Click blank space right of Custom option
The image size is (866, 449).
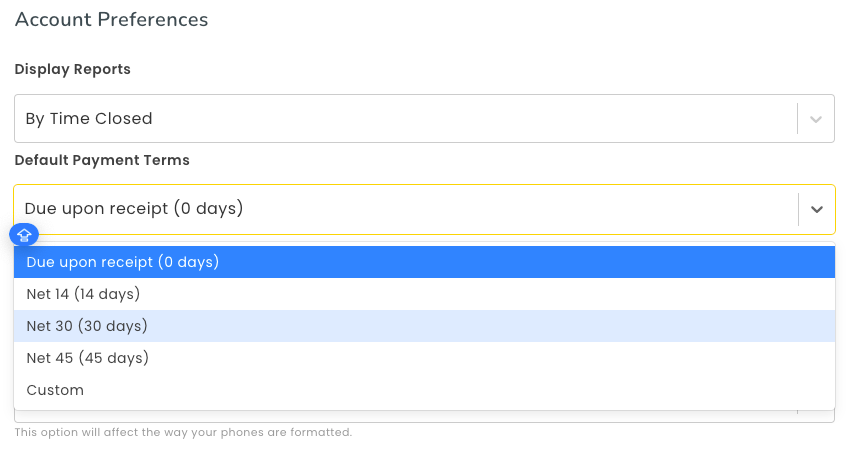click(x=458, y=390)
